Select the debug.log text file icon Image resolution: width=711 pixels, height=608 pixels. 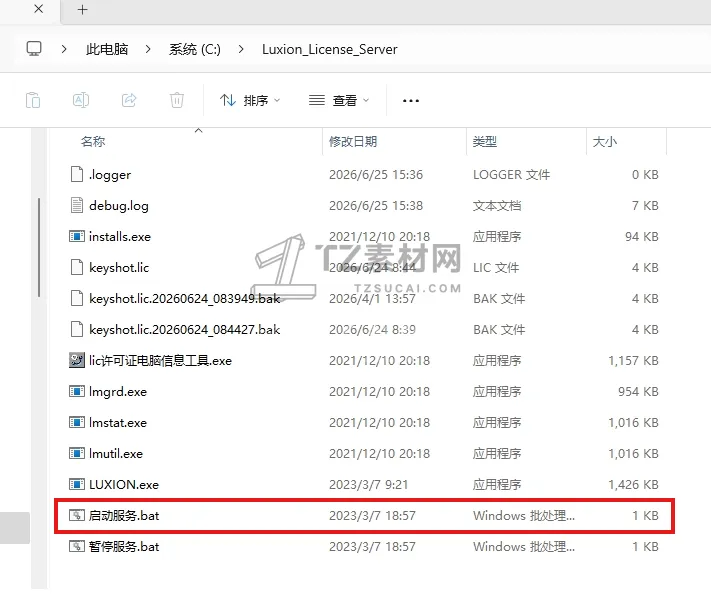click(x=77, y=205)
